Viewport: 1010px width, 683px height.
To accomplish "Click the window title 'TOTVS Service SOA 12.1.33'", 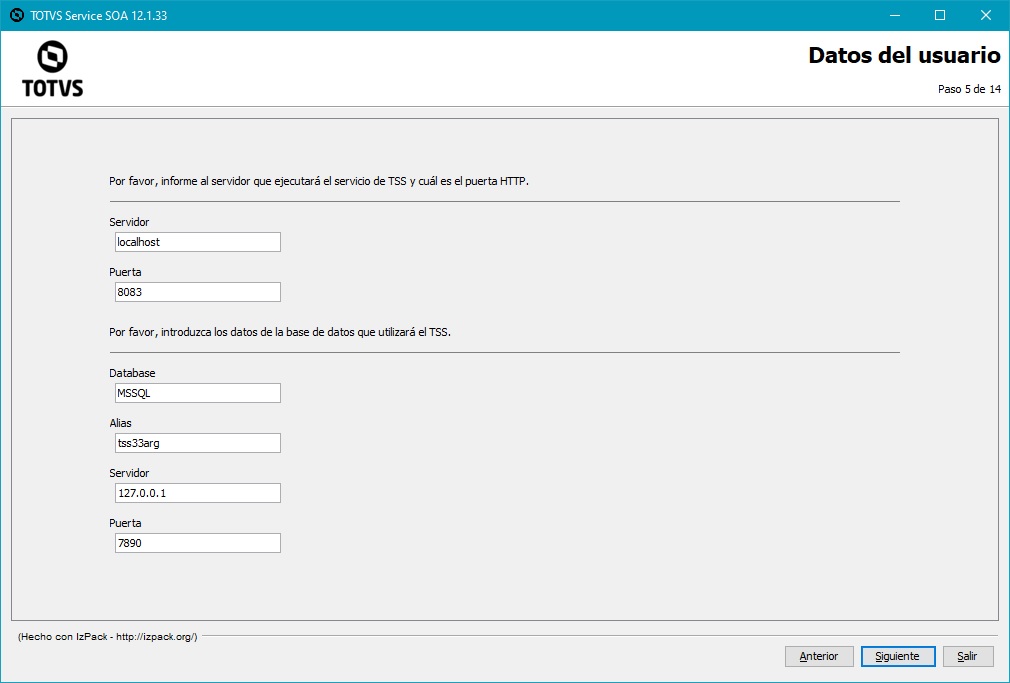I will click(99, 15).
